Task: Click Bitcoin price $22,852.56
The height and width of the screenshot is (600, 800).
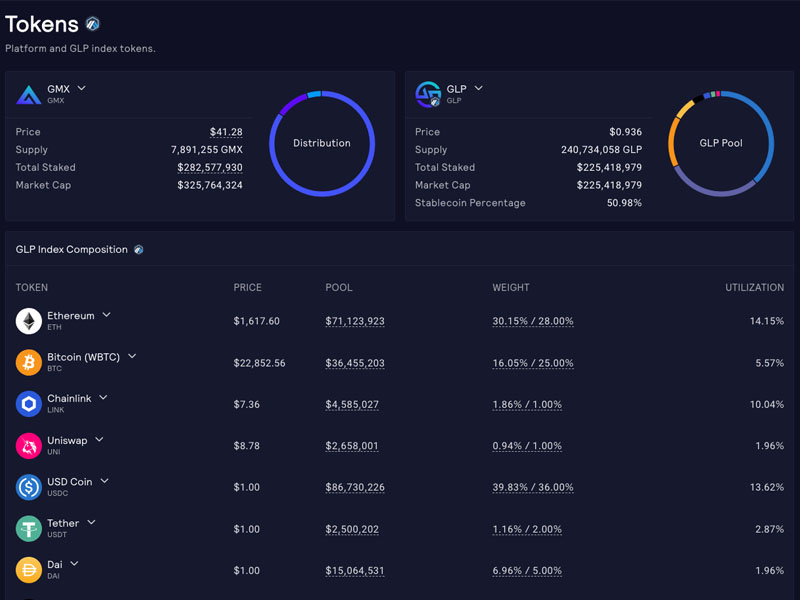Action: click(x=259, y=363)
